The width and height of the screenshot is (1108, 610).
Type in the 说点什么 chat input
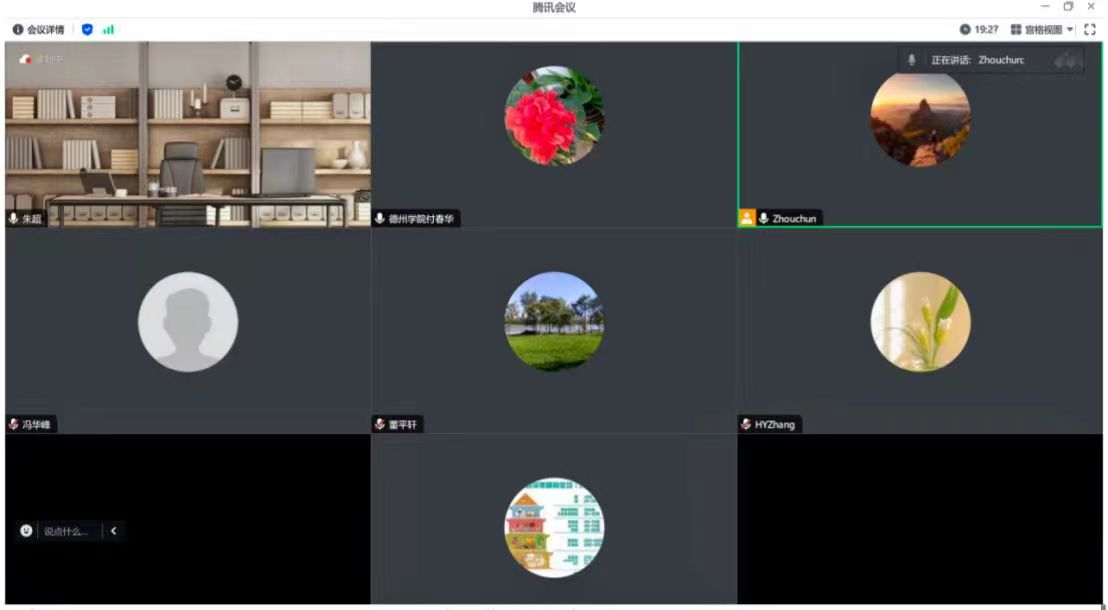(x=66, y=531)
